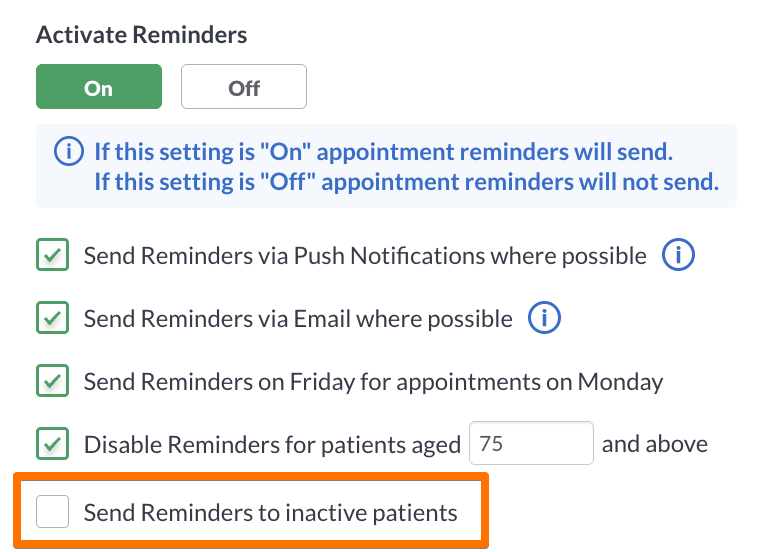The height and width of the screenshot is (552, 784).
Task: Open info icon beside Push Notifications option
Action: tap(678, 255)
